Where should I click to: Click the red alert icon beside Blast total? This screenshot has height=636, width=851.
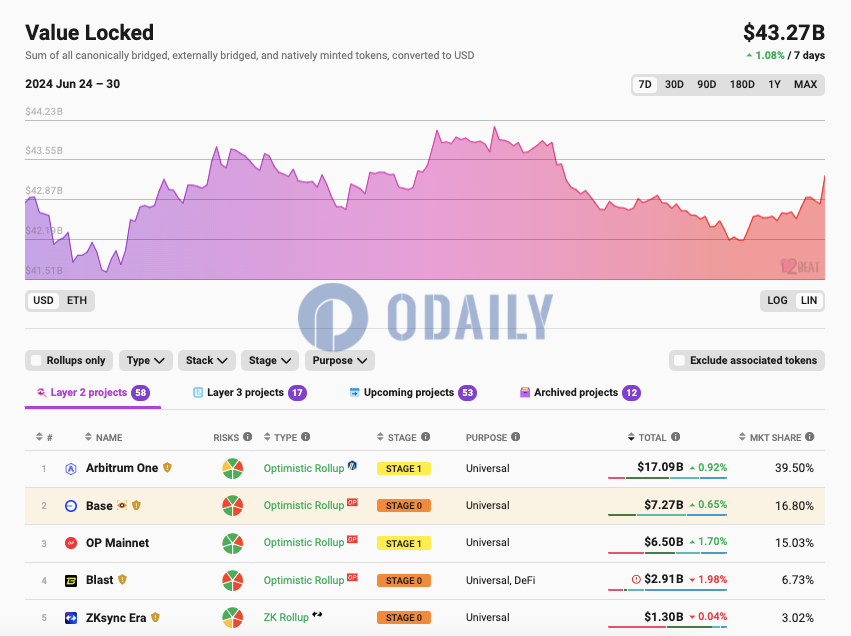[x=636, y=580]
